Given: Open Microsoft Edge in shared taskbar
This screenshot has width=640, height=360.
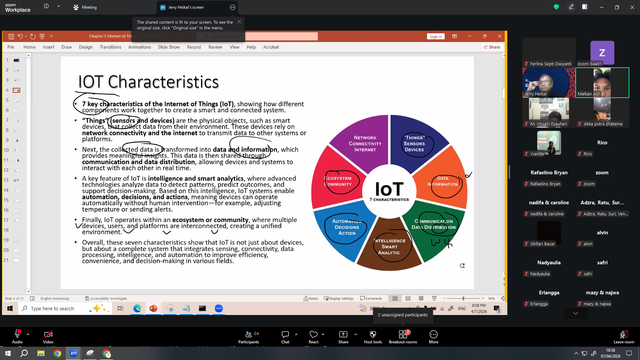Looking at the screenshot, I should 137,309.
